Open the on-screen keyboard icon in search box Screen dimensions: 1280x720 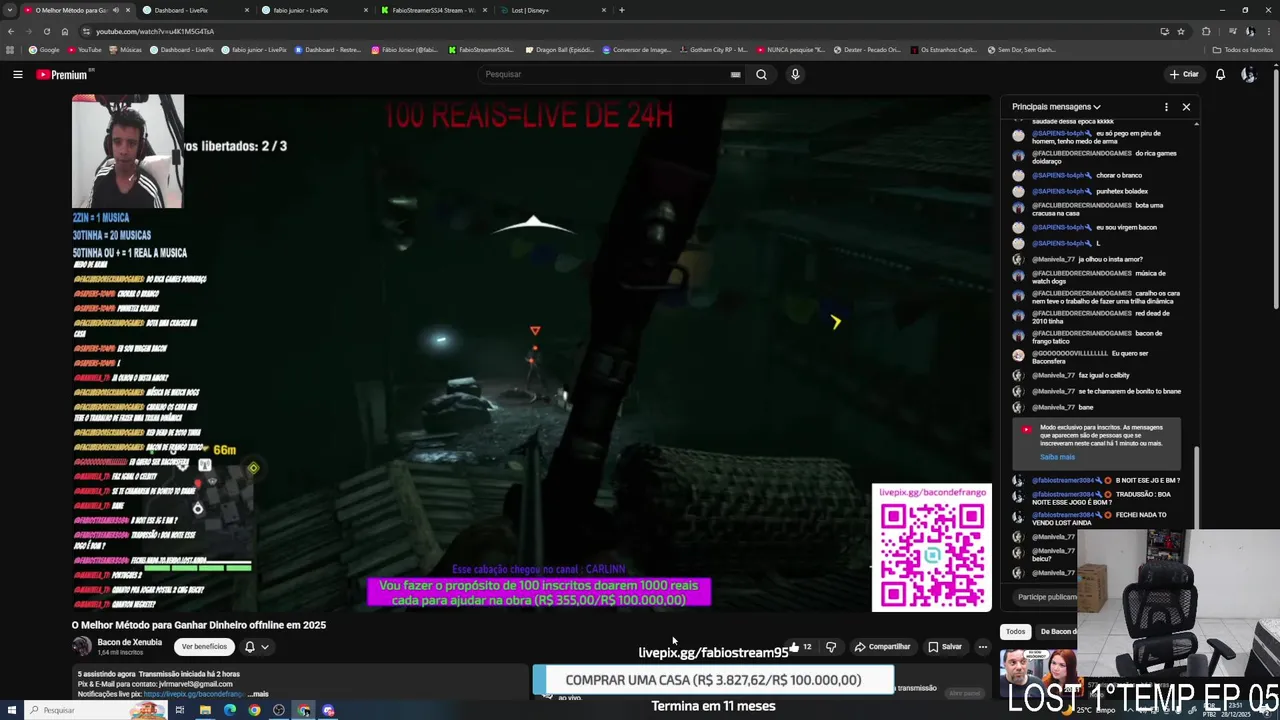pos(735,74)
